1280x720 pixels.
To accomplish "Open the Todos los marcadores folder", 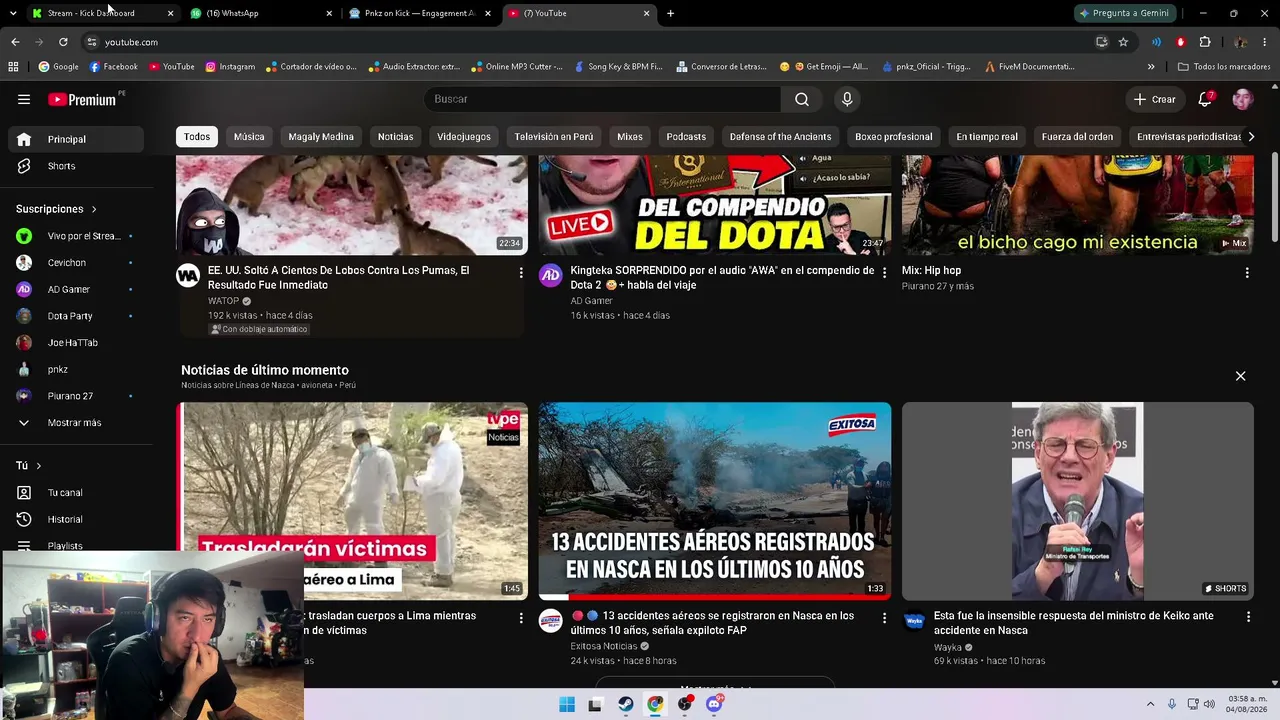I will (x=1224, y=67).
